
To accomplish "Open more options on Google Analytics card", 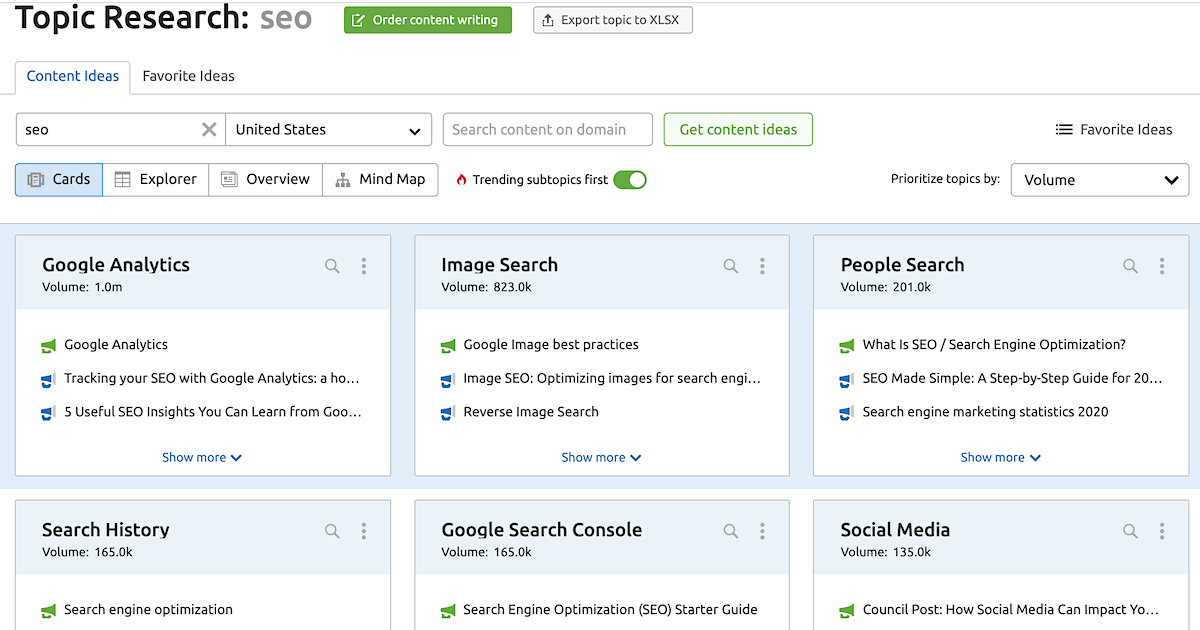I will (363, 266).
